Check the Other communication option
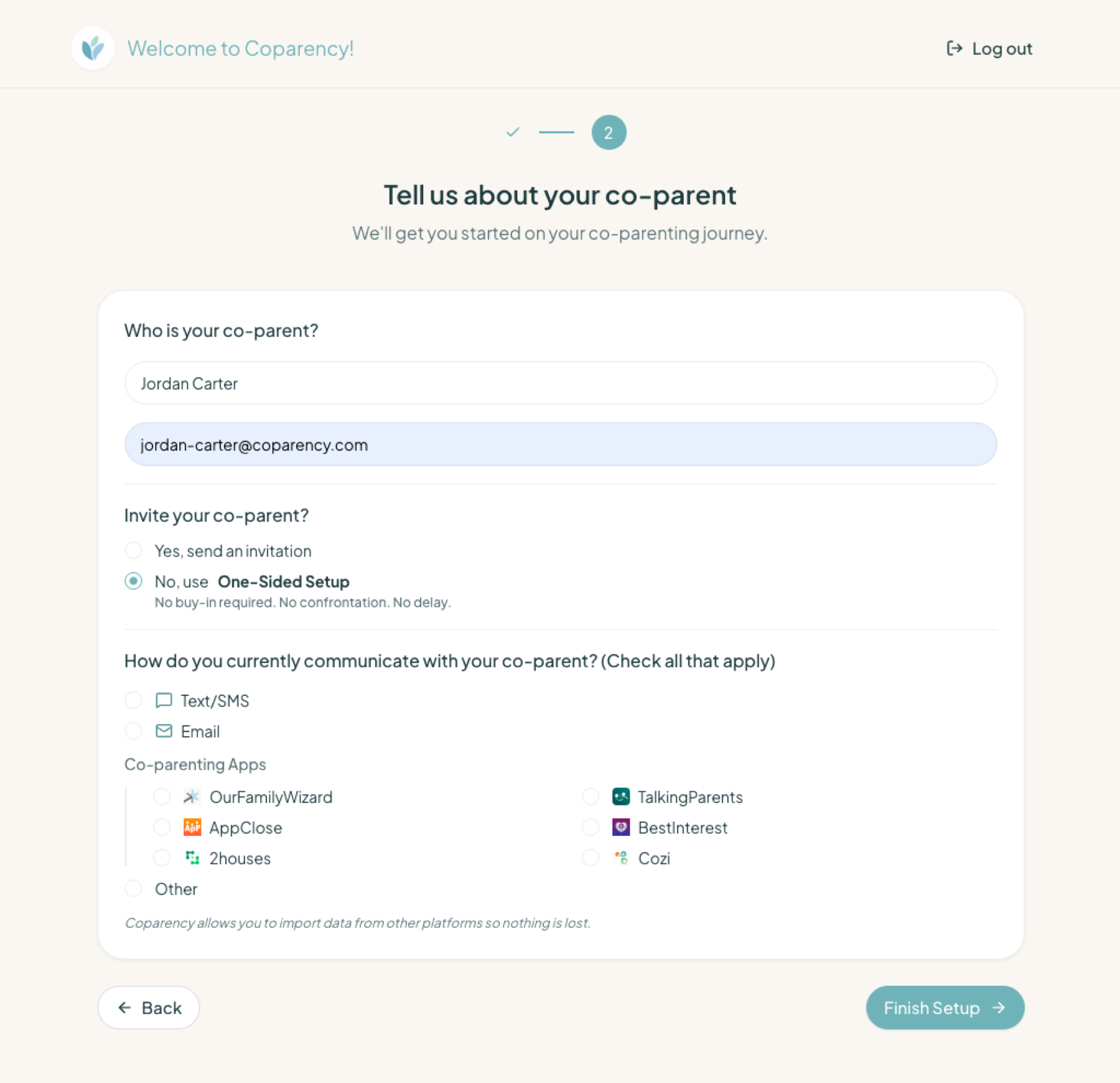This screenshot has height=1083, width=1120. pyautogui.click(x=133, y=889)
